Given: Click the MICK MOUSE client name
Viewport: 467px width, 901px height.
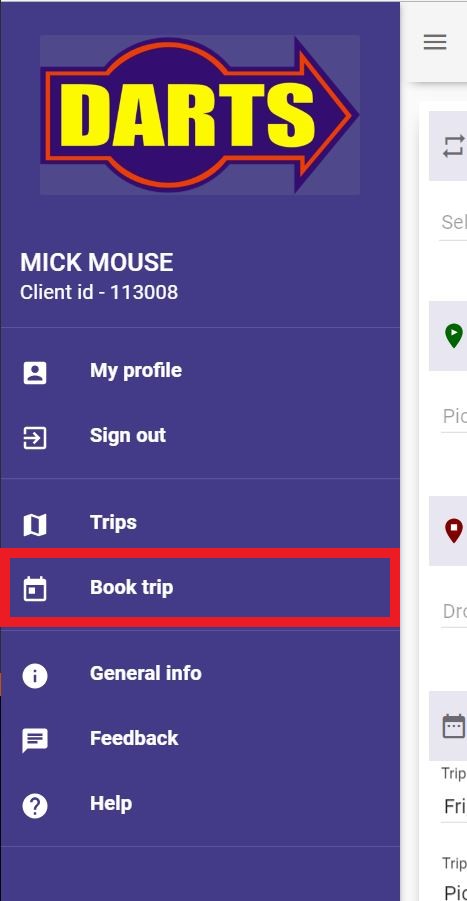Looking at the screenshot, I should click(x=97, y=263).
